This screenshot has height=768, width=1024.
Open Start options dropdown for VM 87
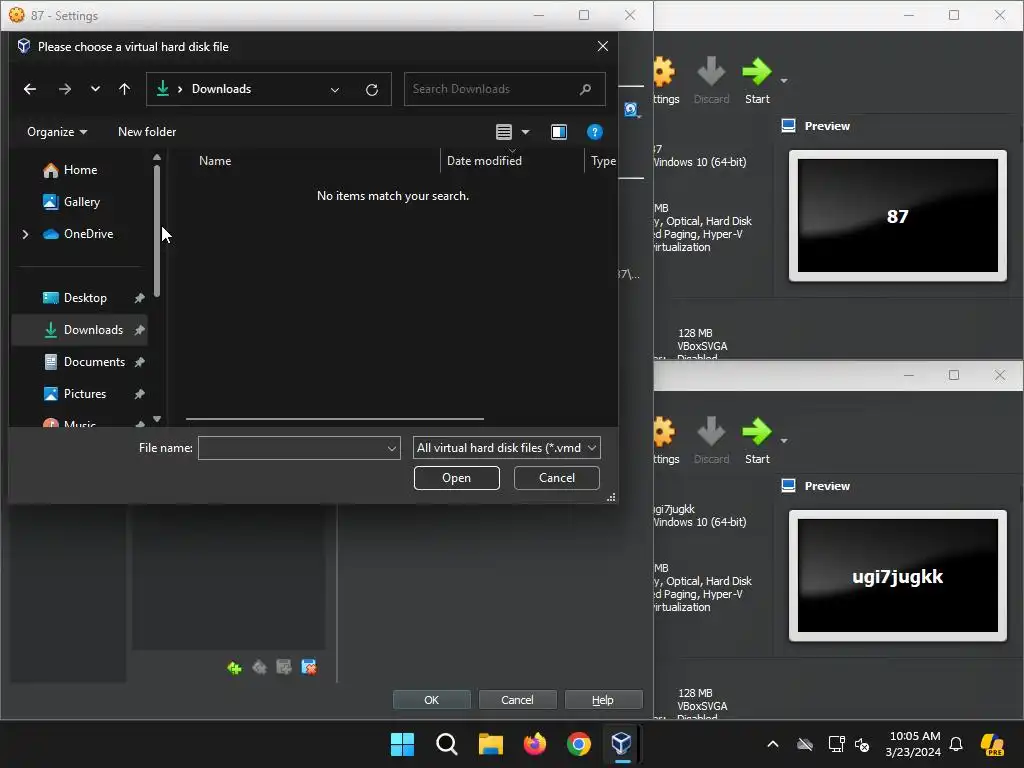pyautogui.click(x=784, y=81)
